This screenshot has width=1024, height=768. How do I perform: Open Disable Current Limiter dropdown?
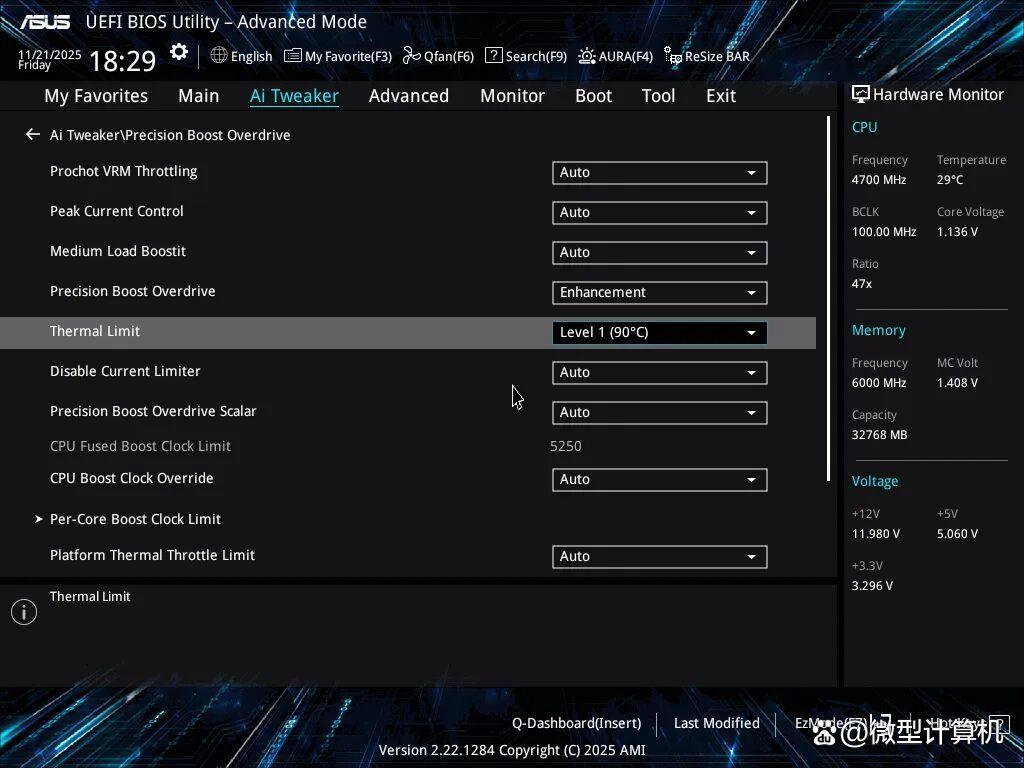coord(660,373)
